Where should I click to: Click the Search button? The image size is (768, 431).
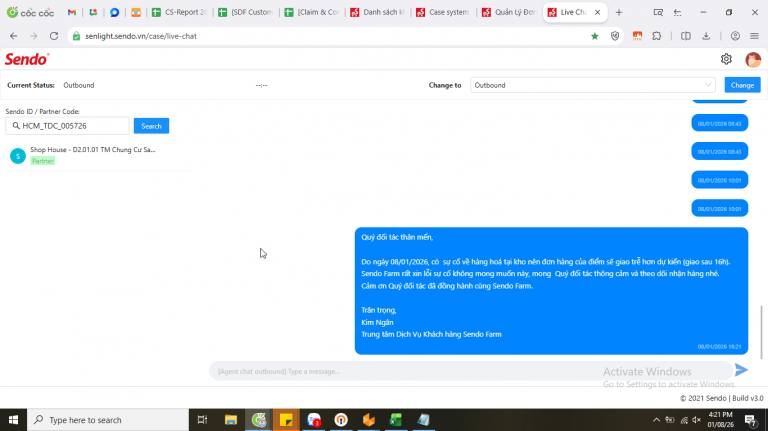coord(151,126)
